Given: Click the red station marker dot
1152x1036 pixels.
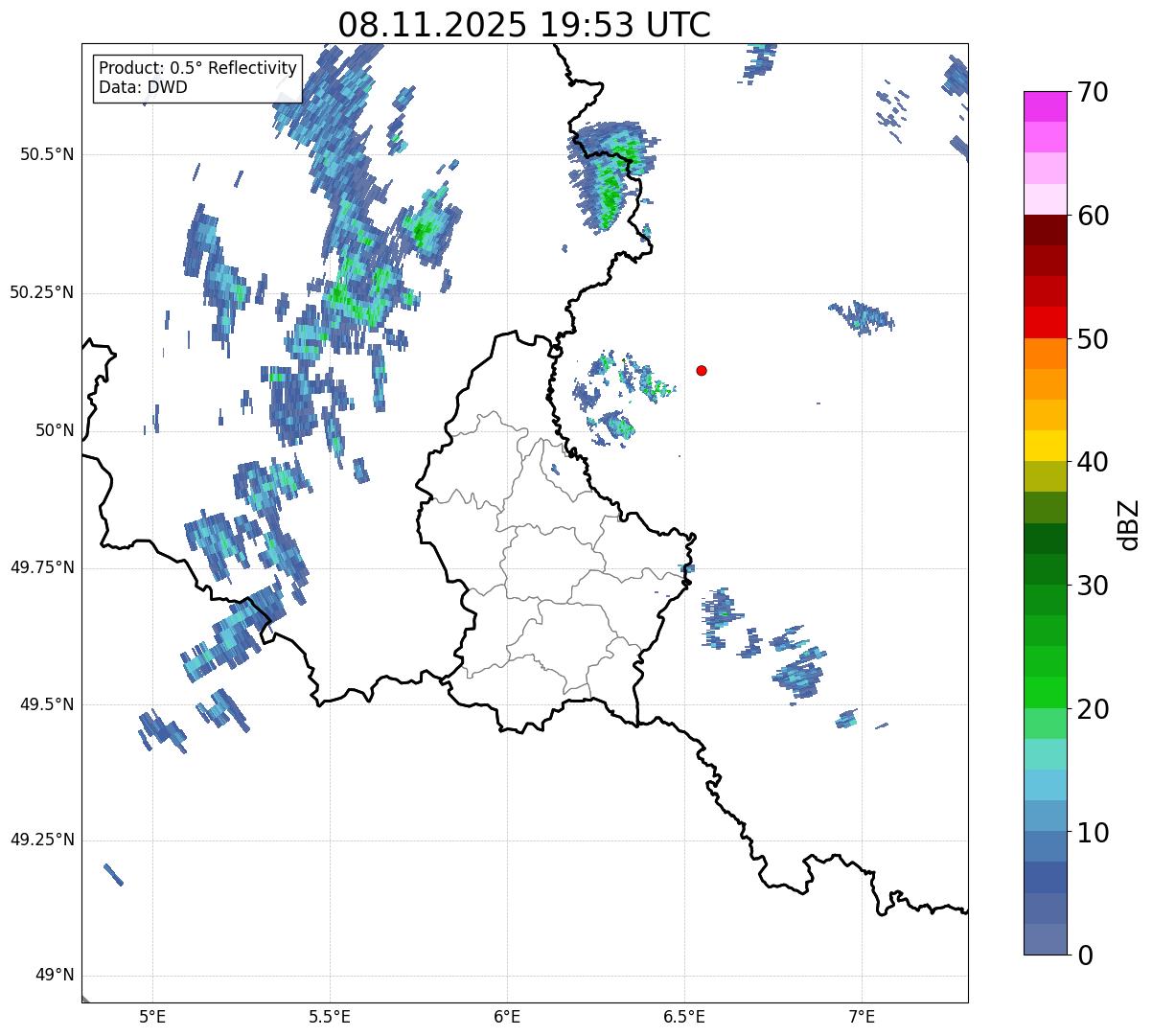Looking at the screenshot, I should pyautogui.click(x=702, y=370).
